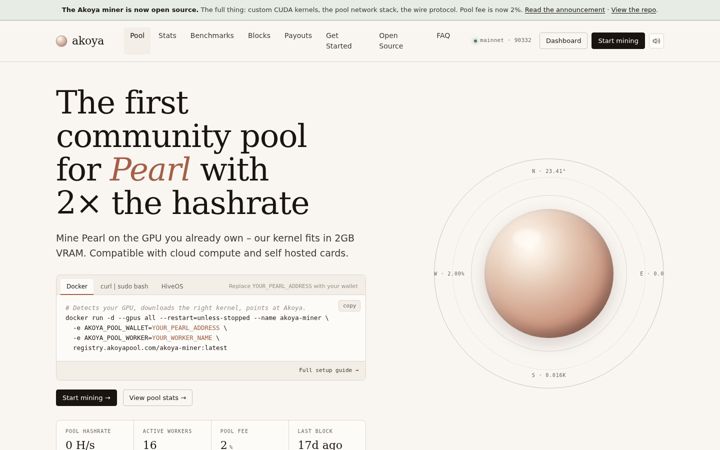Go to the Benchmarks page
The image size is (720, 450).
click(212, 35)
